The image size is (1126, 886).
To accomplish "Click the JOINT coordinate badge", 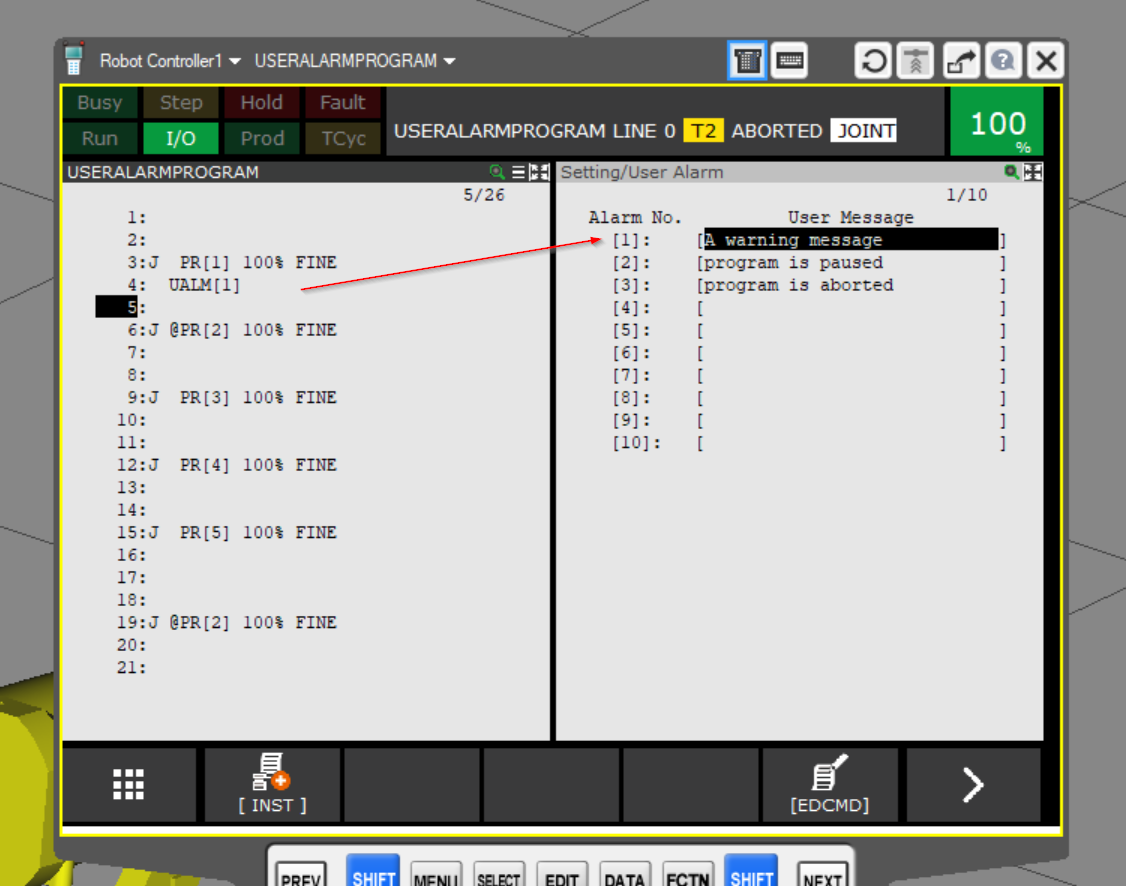I will click(864, 131).
